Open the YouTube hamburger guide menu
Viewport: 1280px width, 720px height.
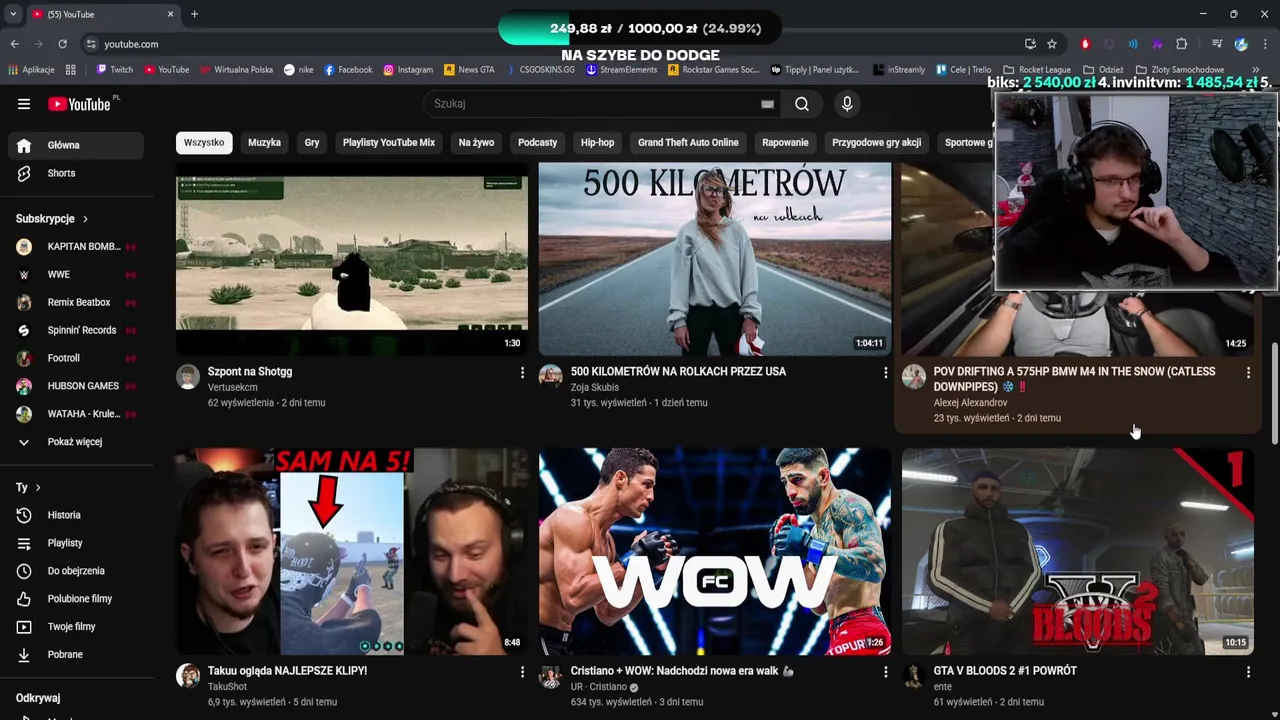click(x=24, y=104)
